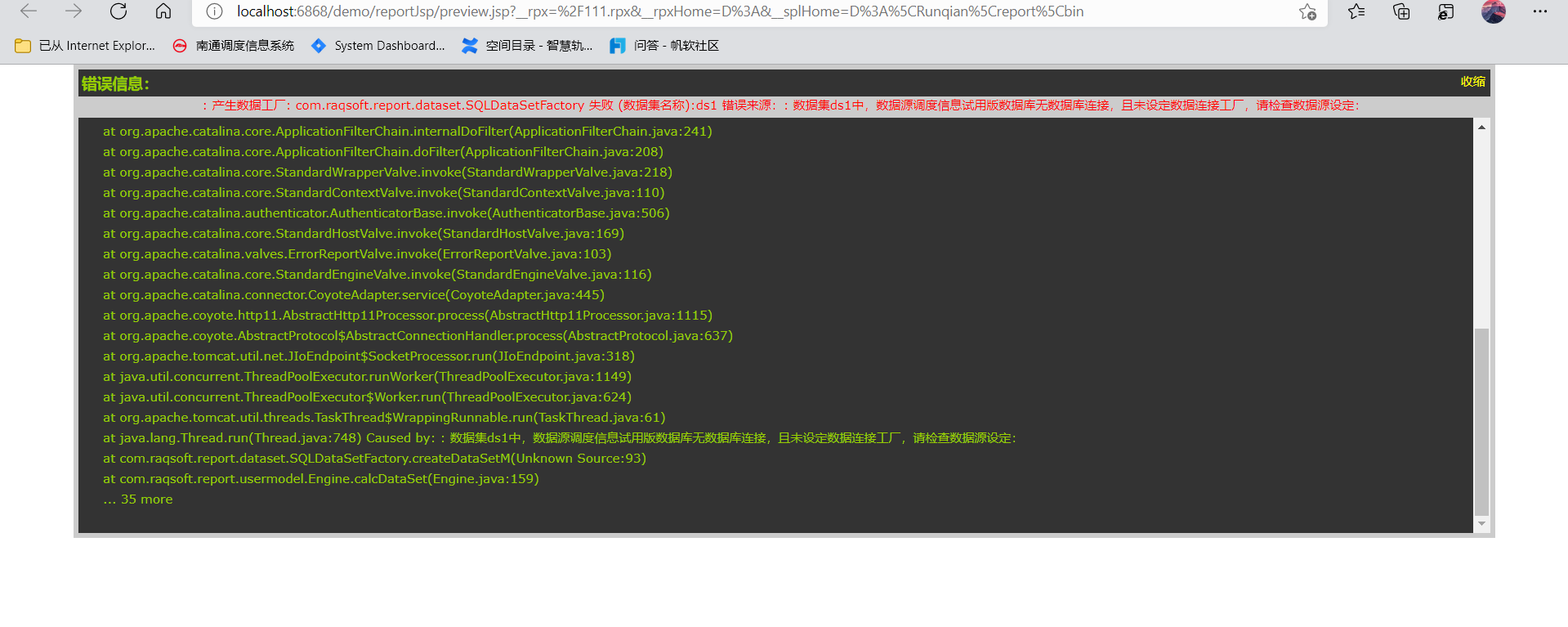Image resolution: width=1568 pixels, height=627 pixels.
Task: Go to the browser Home page
Action: pyautogui.click(x=163, y=11)
